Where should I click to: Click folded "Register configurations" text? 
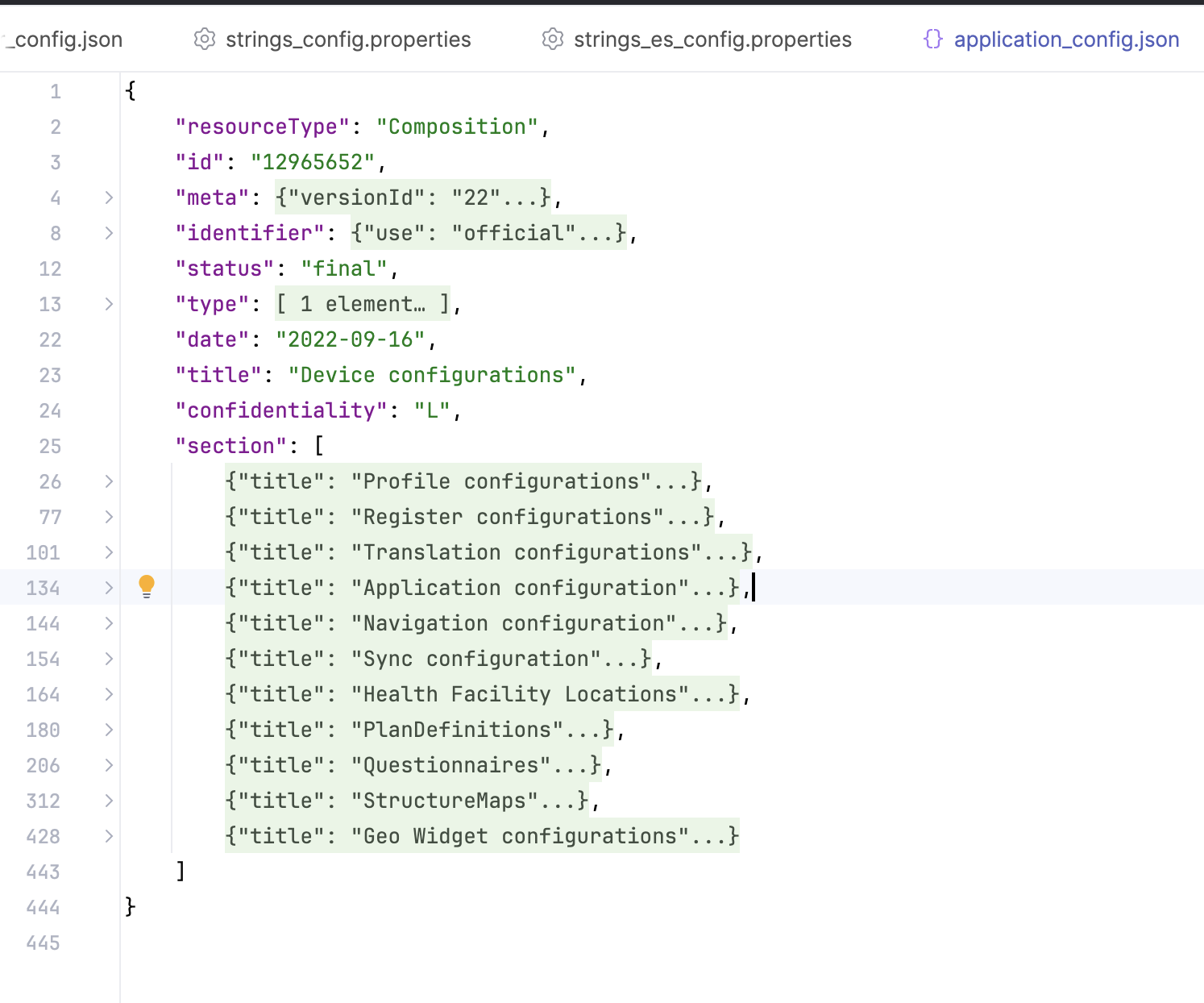pos(470,517)
